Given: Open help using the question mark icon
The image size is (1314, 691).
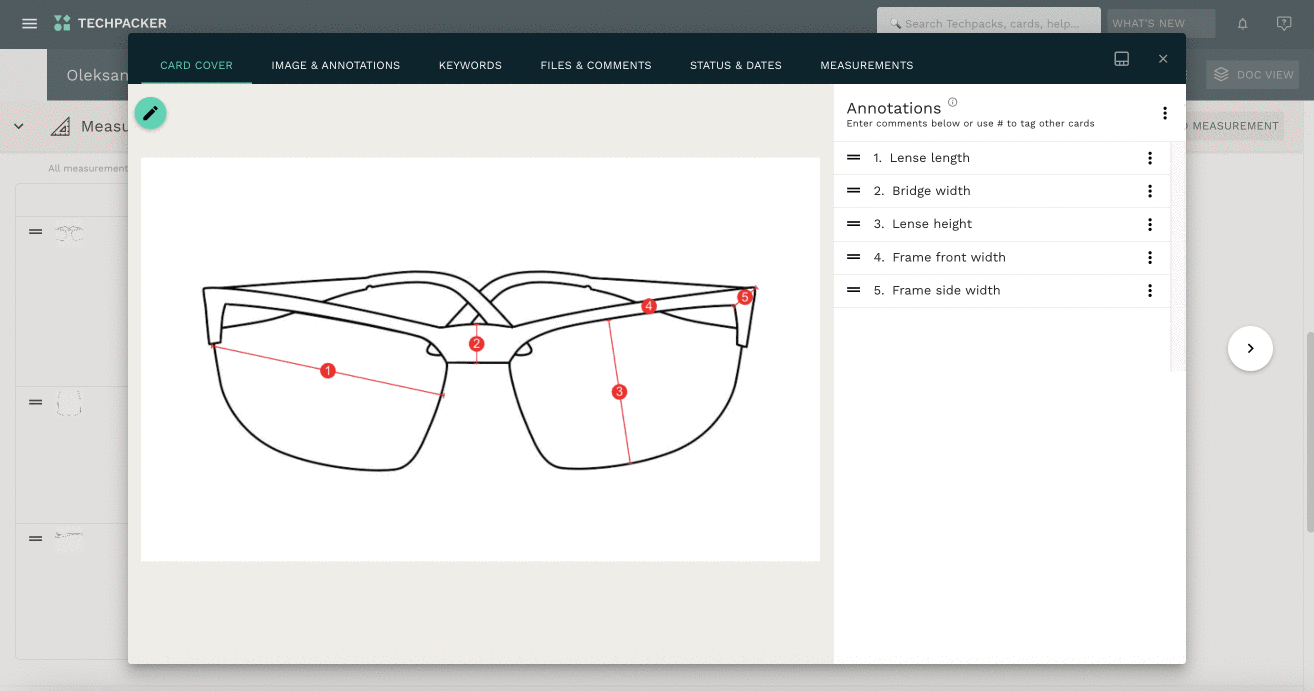Looking at the screenshot, I should (1284, 23).
